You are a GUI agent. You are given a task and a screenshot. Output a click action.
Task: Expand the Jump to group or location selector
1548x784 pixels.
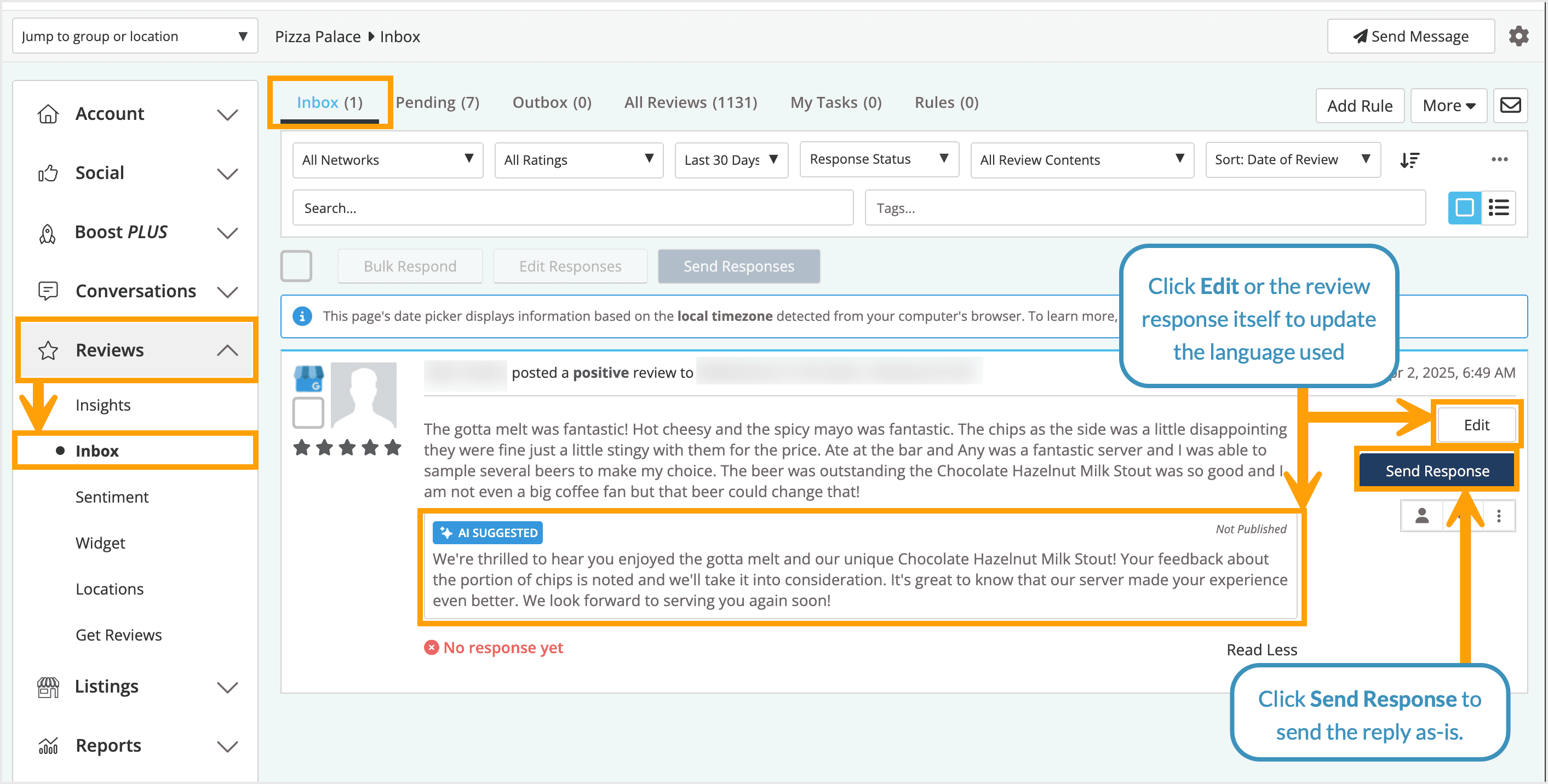pyautogui.click(x=135, y=36)
